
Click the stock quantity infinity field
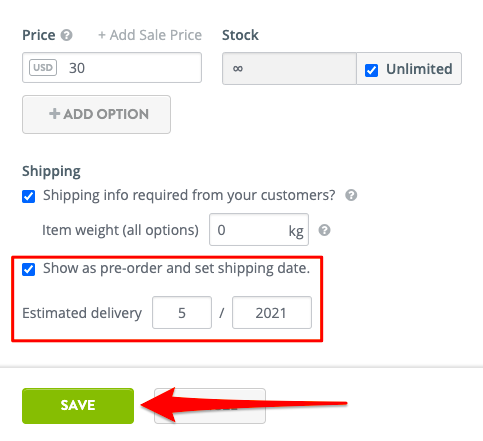coord(289,69)
